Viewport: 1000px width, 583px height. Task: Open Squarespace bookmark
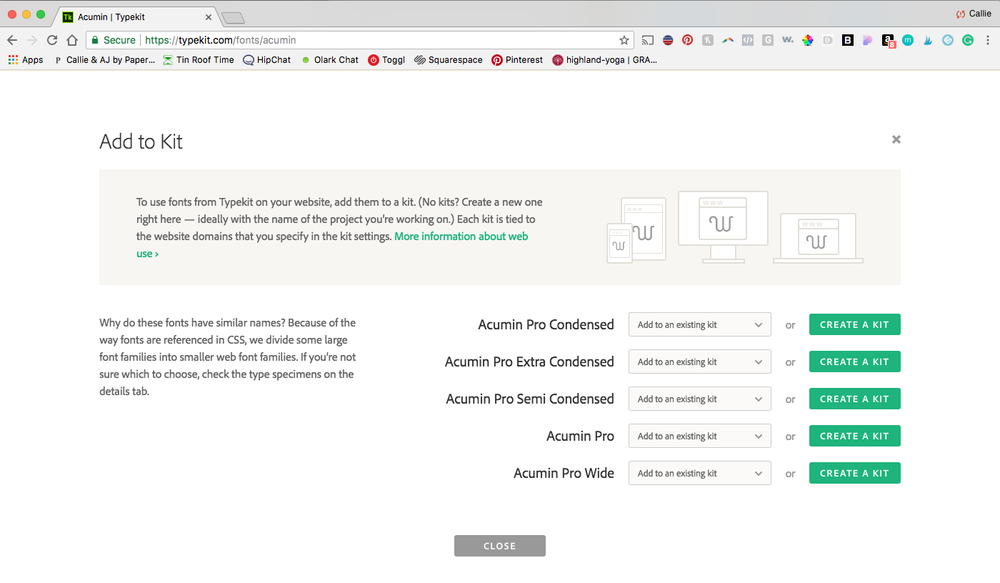click(x=448, y=60)
